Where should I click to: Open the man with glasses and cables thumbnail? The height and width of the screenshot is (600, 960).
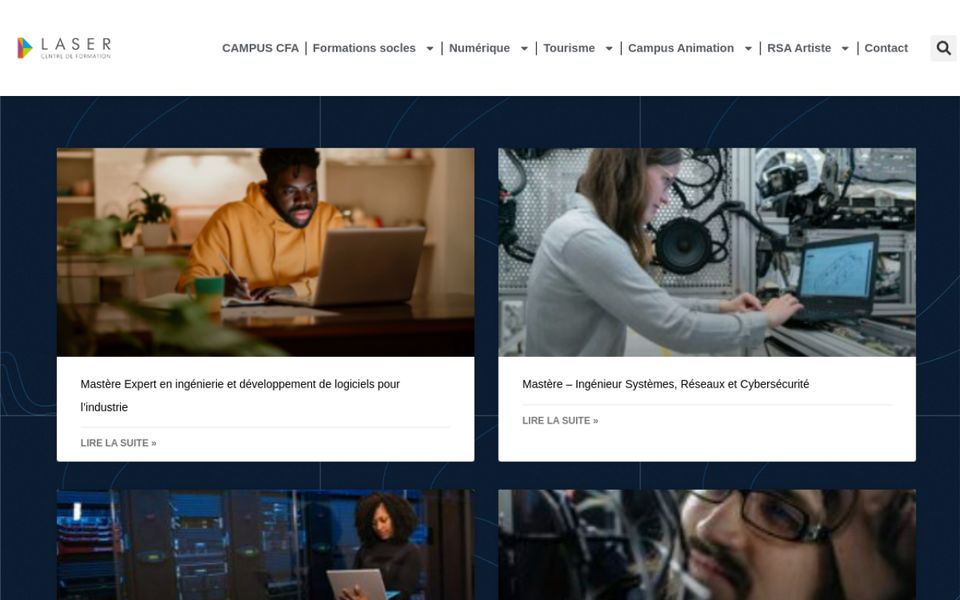pos(707,545)
